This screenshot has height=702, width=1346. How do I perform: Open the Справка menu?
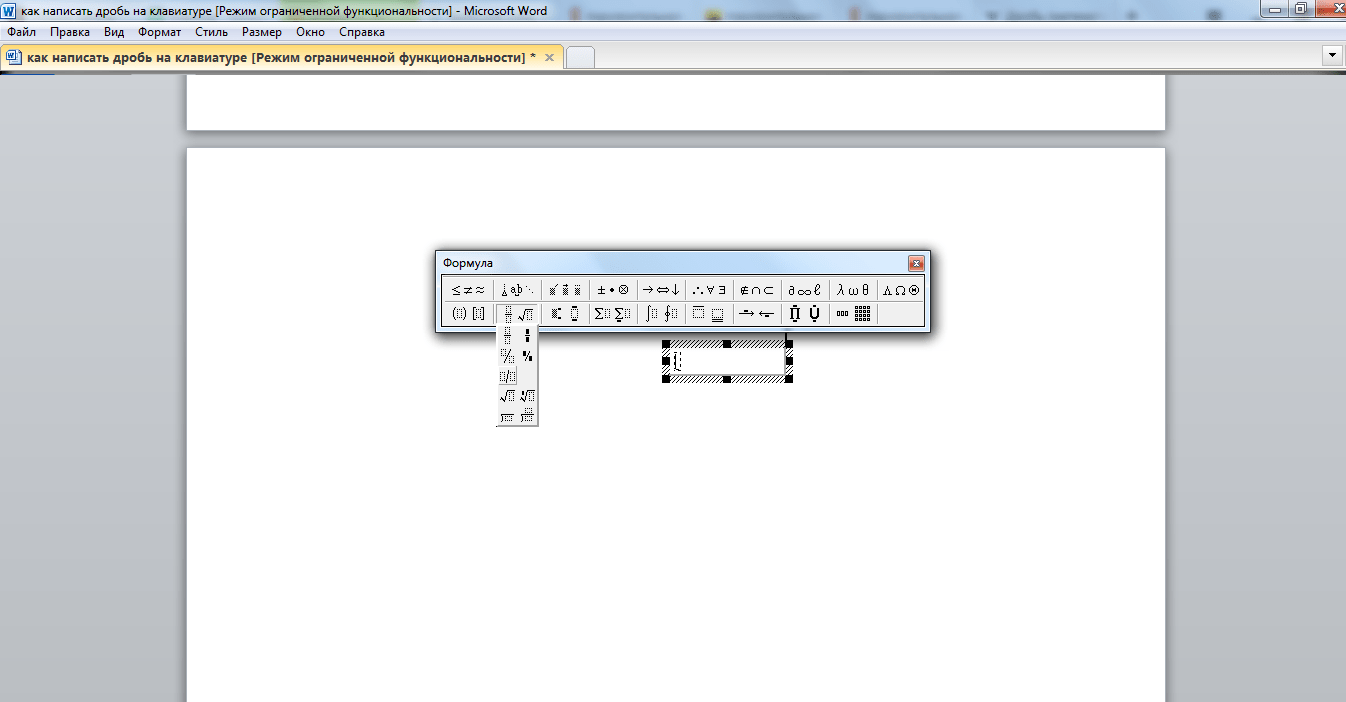tap(362, 32)
